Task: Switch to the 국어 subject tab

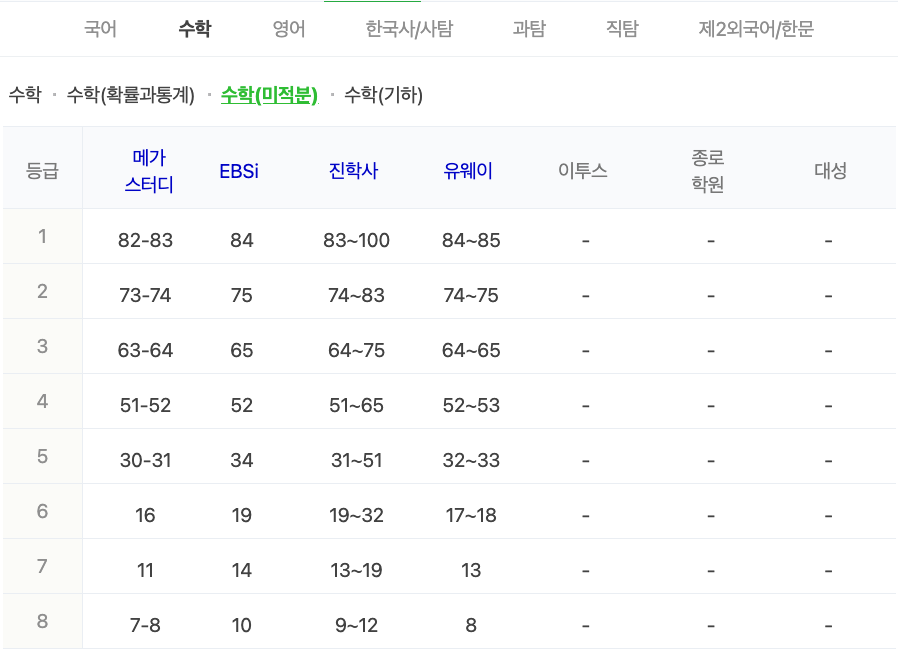Action: point(100,29)
